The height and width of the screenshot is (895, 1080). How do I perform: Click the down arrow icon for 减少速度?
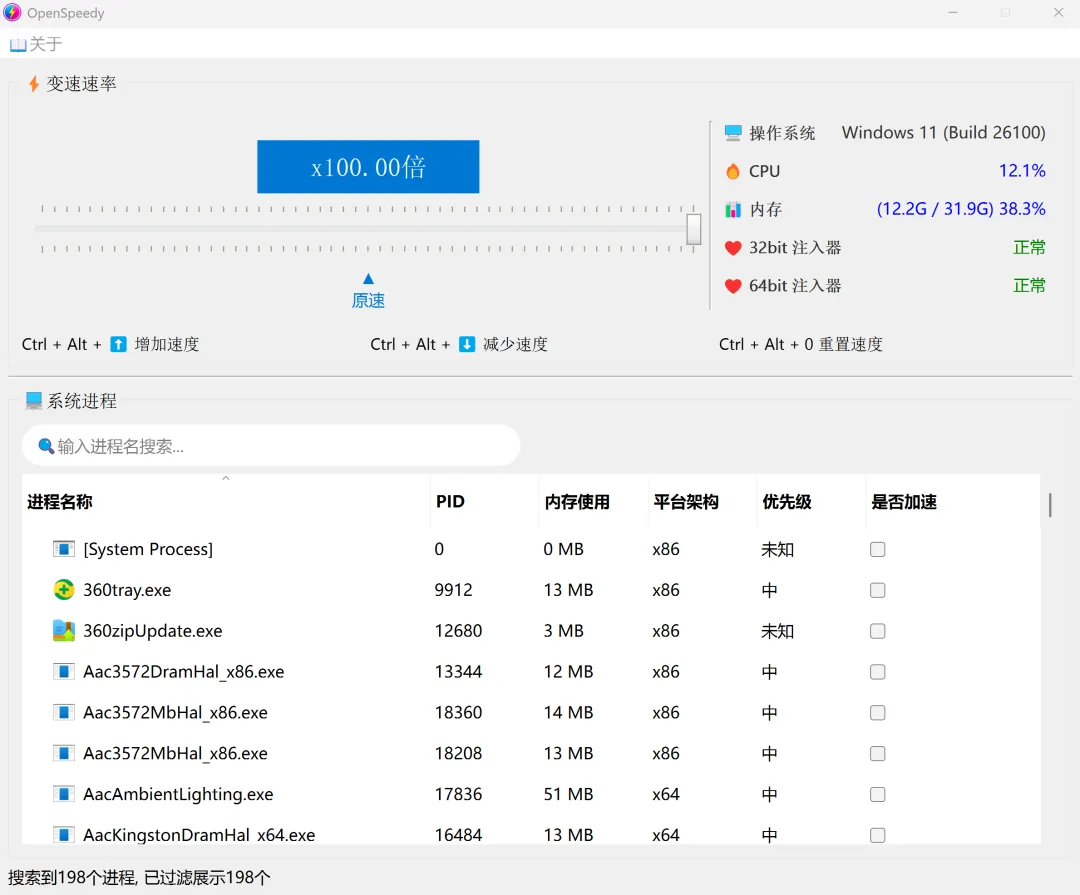[467, 344]
